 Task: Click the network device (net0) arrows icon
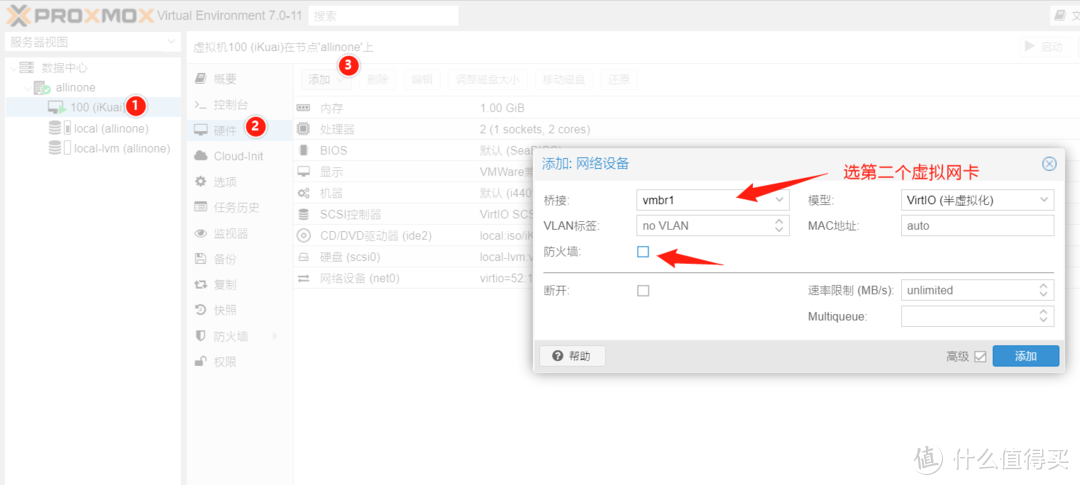(303, 278)
